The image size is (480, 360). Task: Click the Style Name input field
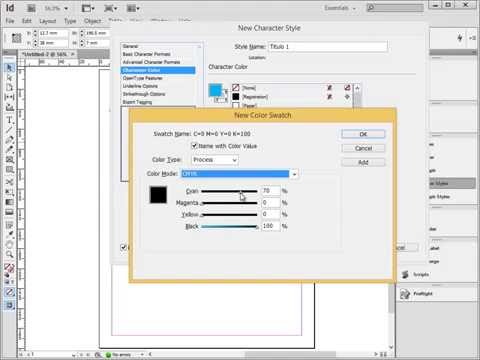point(328,46)
